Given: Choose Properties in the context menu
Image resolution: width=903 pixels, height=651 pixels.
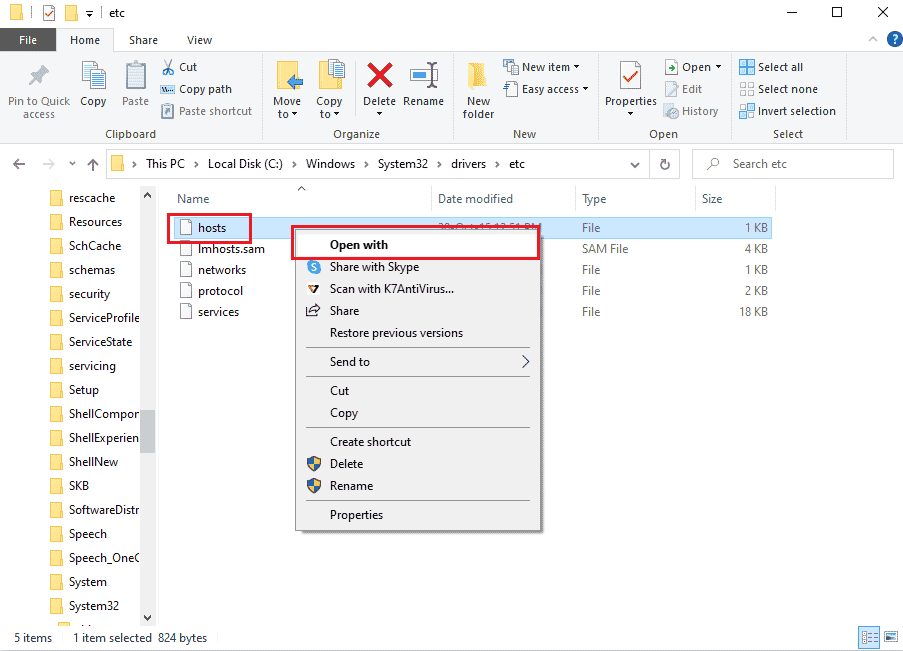Looking at the screenshot, I should (418, 515).
